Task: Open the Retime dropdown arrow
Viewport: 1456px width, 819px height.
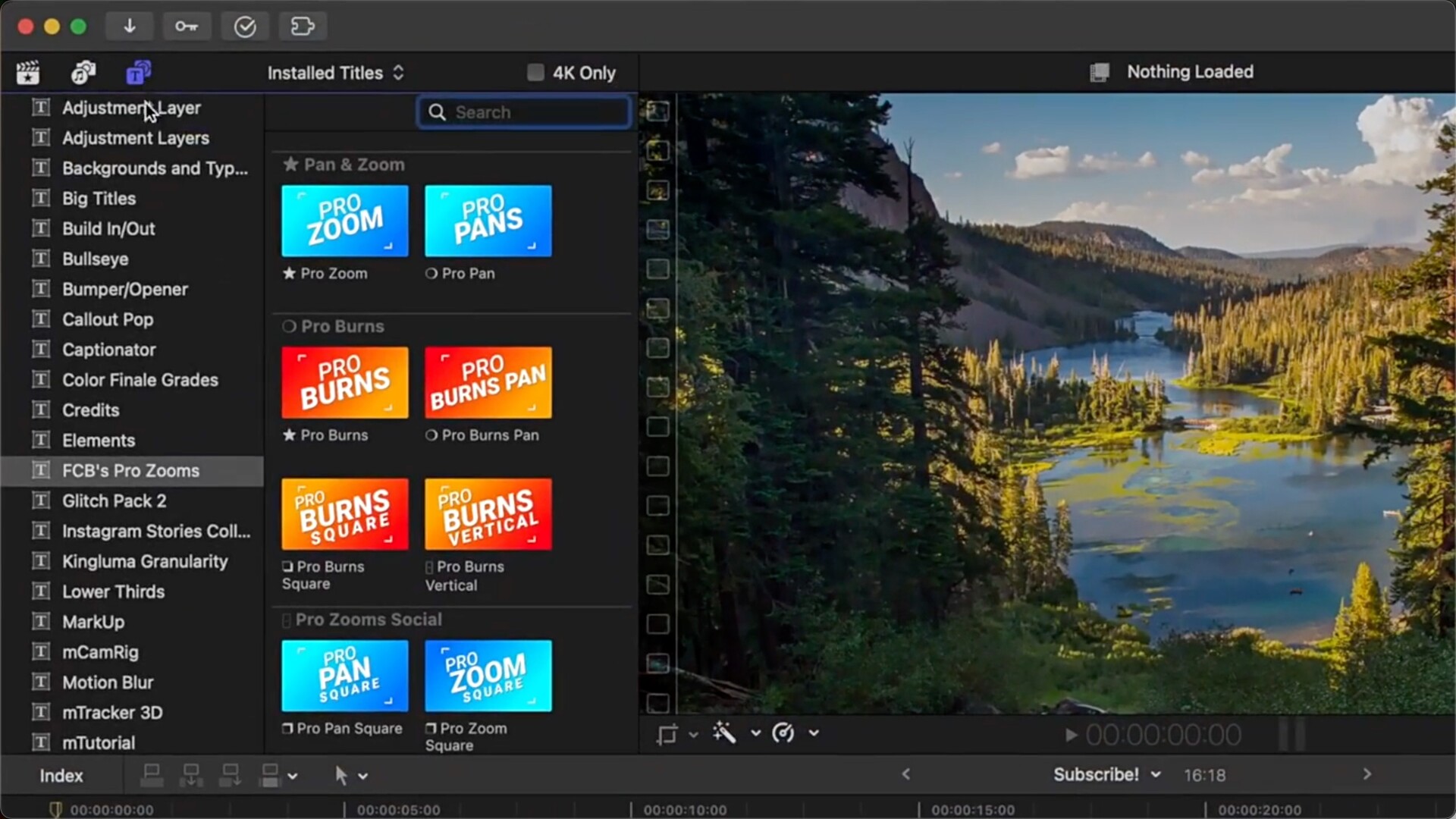Action: pos(814,733)
